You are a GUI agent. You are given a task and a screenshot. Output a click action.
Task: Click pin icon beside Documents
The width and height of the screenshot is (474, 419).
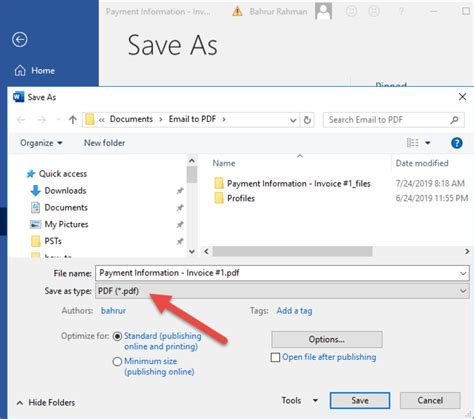click(x=180, y=208)
